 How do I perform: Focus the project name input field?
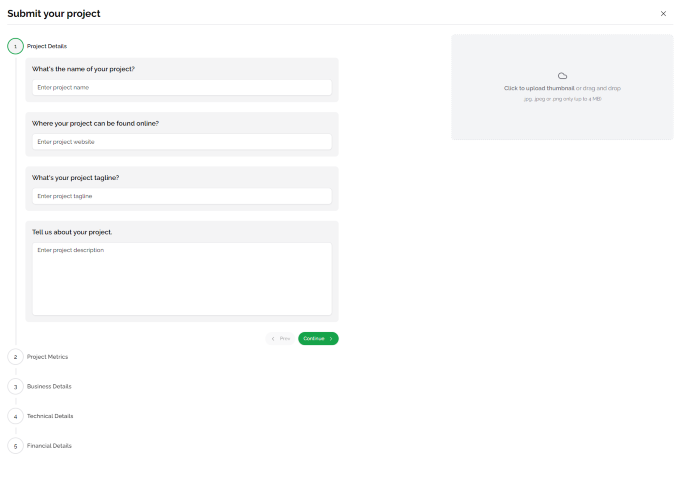pyautogui.click(x=182, y=88)
